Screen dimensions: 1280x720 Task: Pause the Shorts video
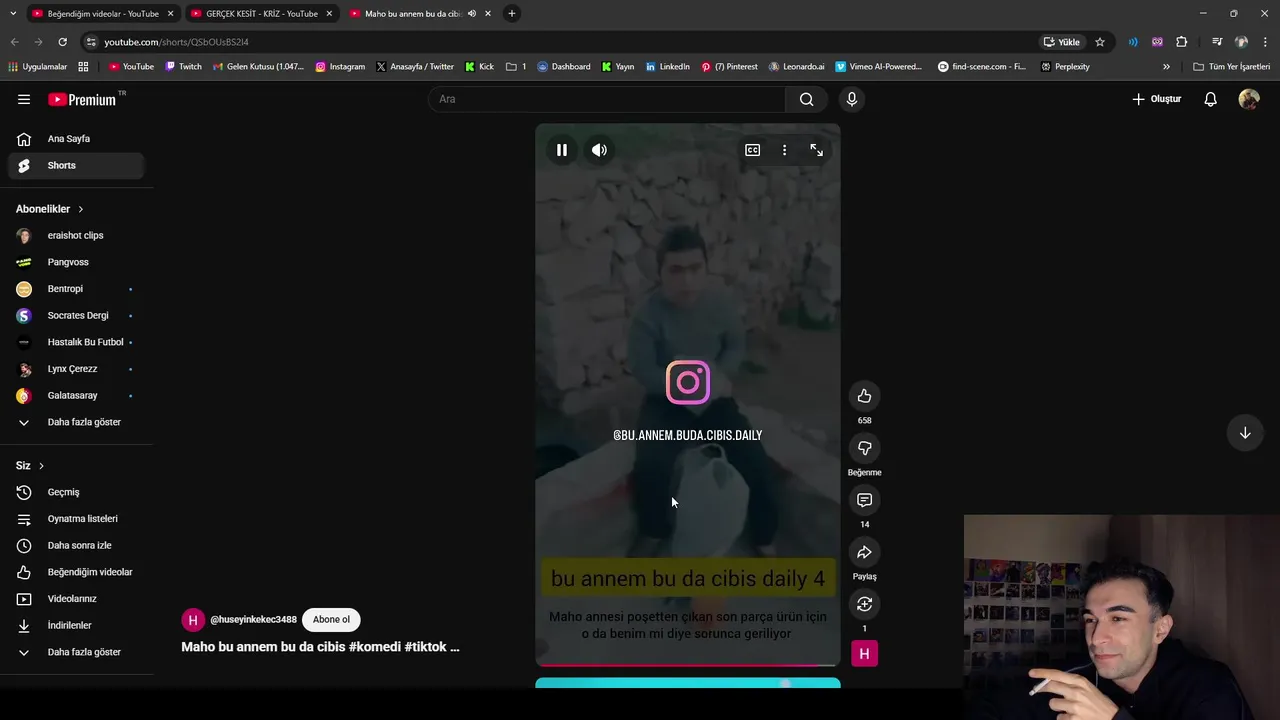point(562,150)
